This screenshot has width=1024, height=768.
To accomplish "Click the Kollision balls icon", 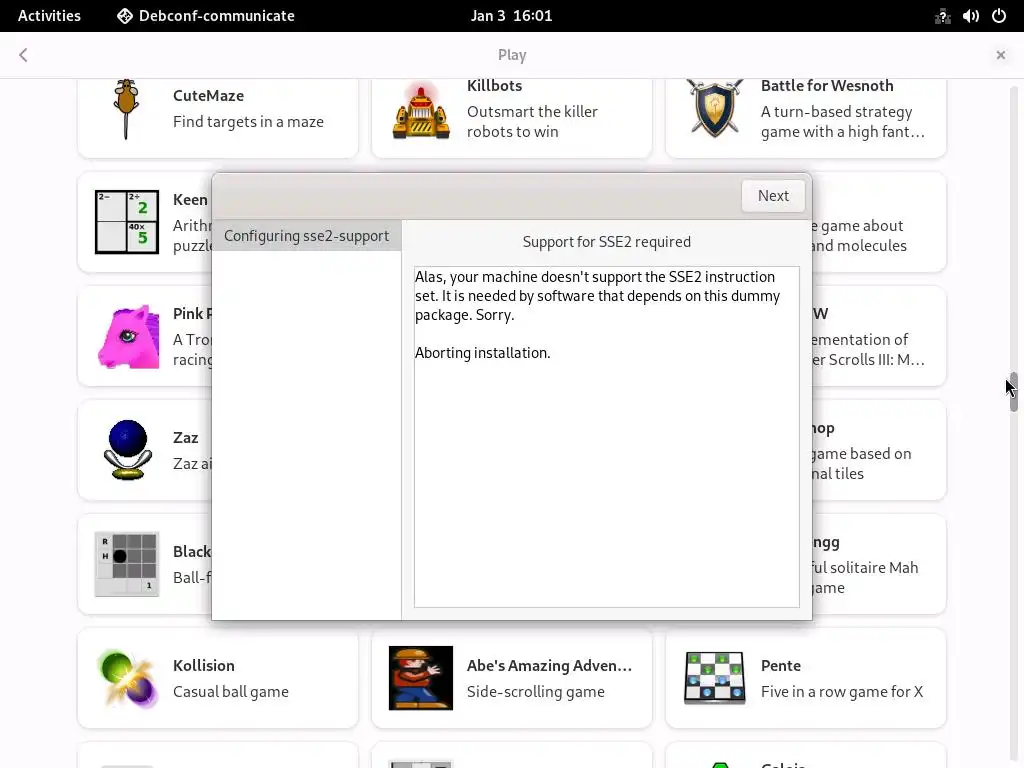I will pyautogui.click(x=127, y=679).
